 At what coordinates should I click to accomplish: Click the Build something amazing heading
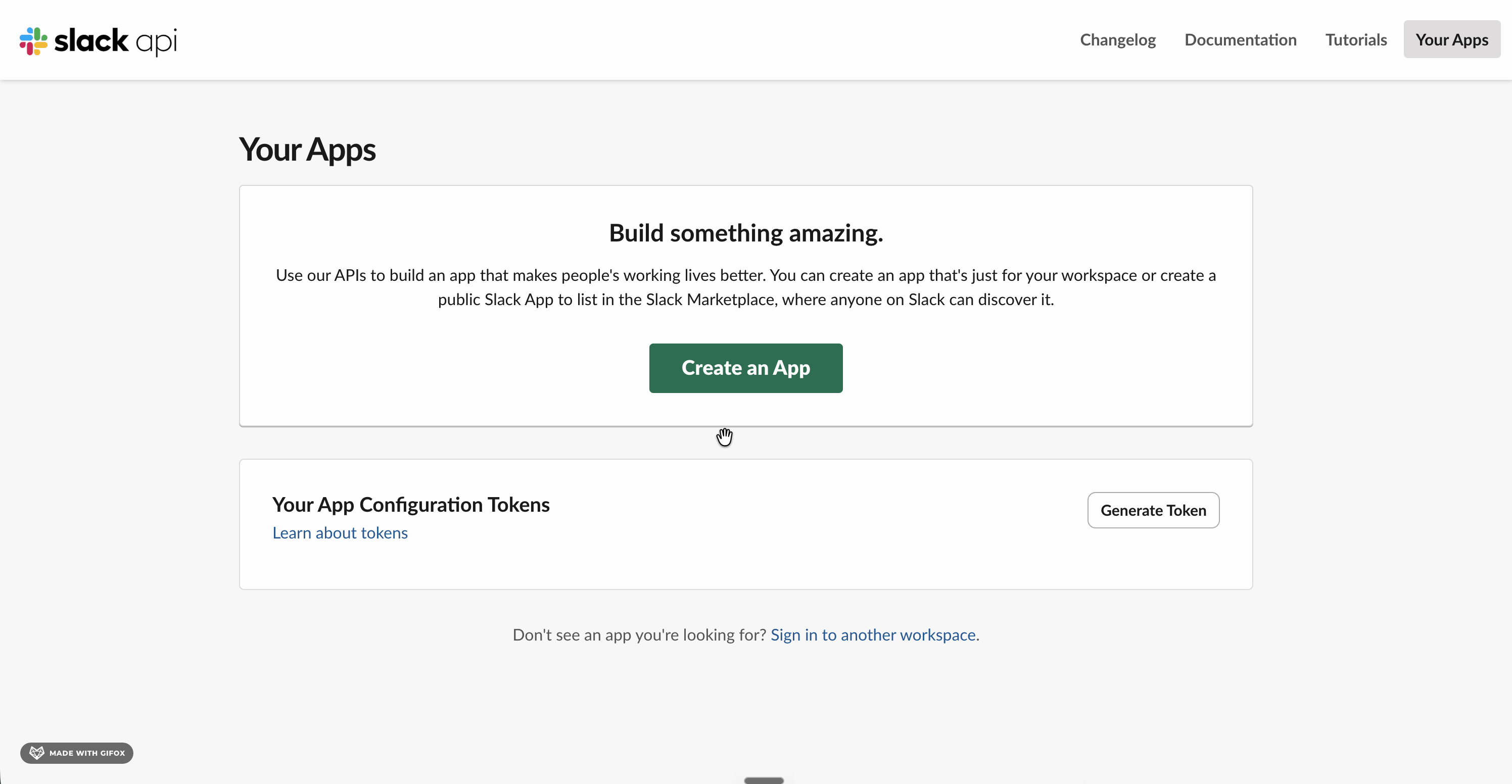pos(745,233)
